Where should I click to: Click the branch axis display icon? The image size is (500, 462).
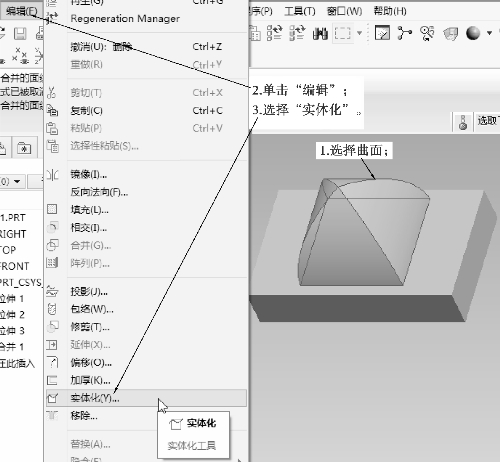click(x=404, y=33)
